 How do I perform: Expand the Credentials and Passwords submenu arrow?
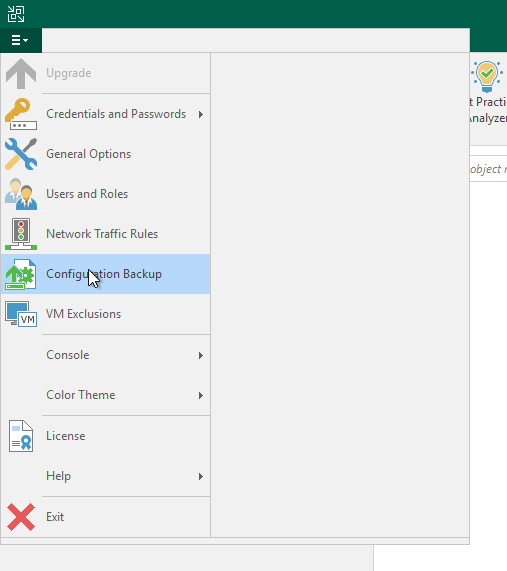(201, 114)
